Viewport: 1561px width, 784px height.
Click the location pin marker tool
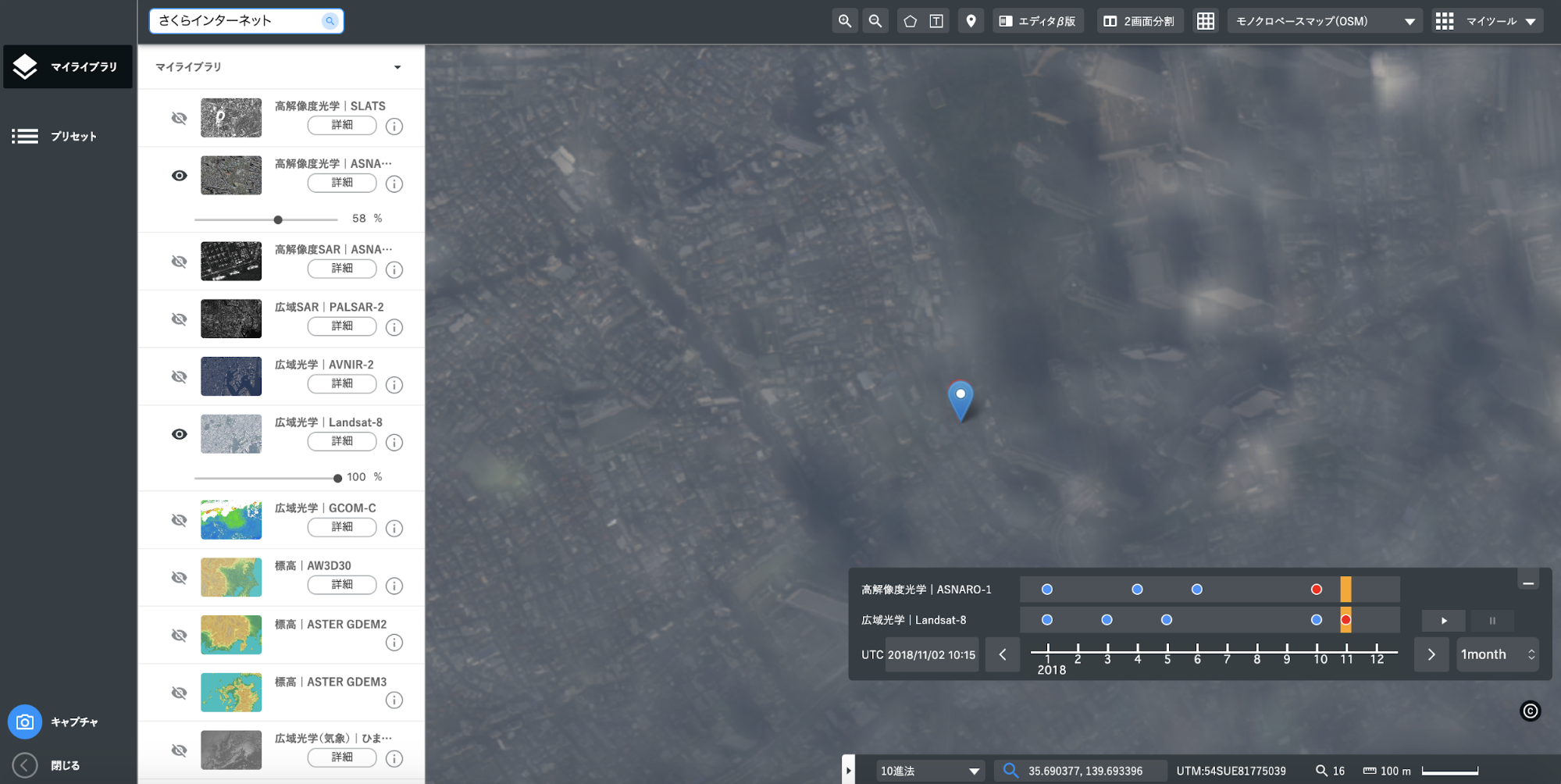(x=971, y=21)
